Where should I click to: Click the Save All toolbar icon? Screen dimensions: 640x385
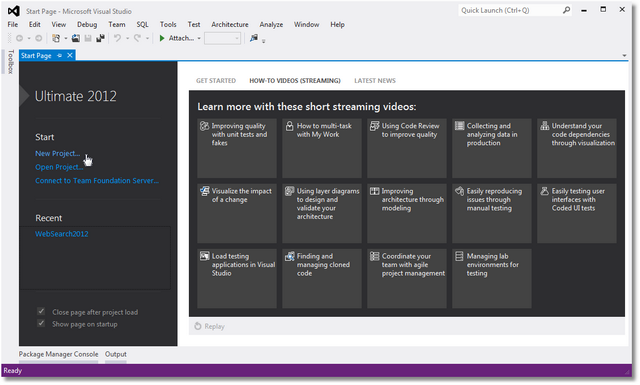[100, 38]
